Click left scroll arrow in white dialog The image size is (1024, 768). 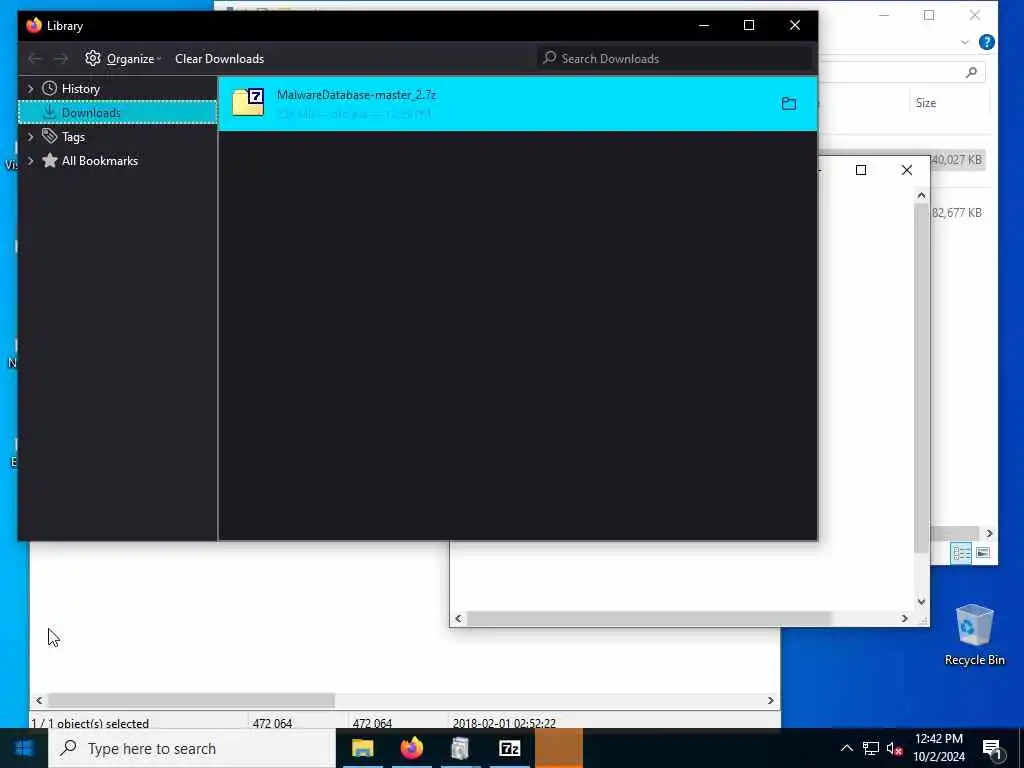458,618
